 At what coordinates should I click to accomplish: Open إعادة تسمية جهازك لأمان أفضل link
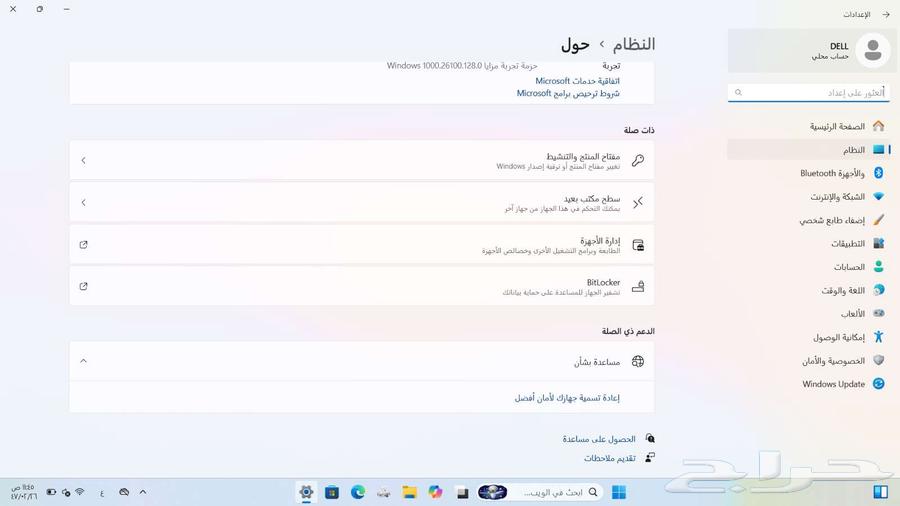pyautogui.click(x=567, y=398)
